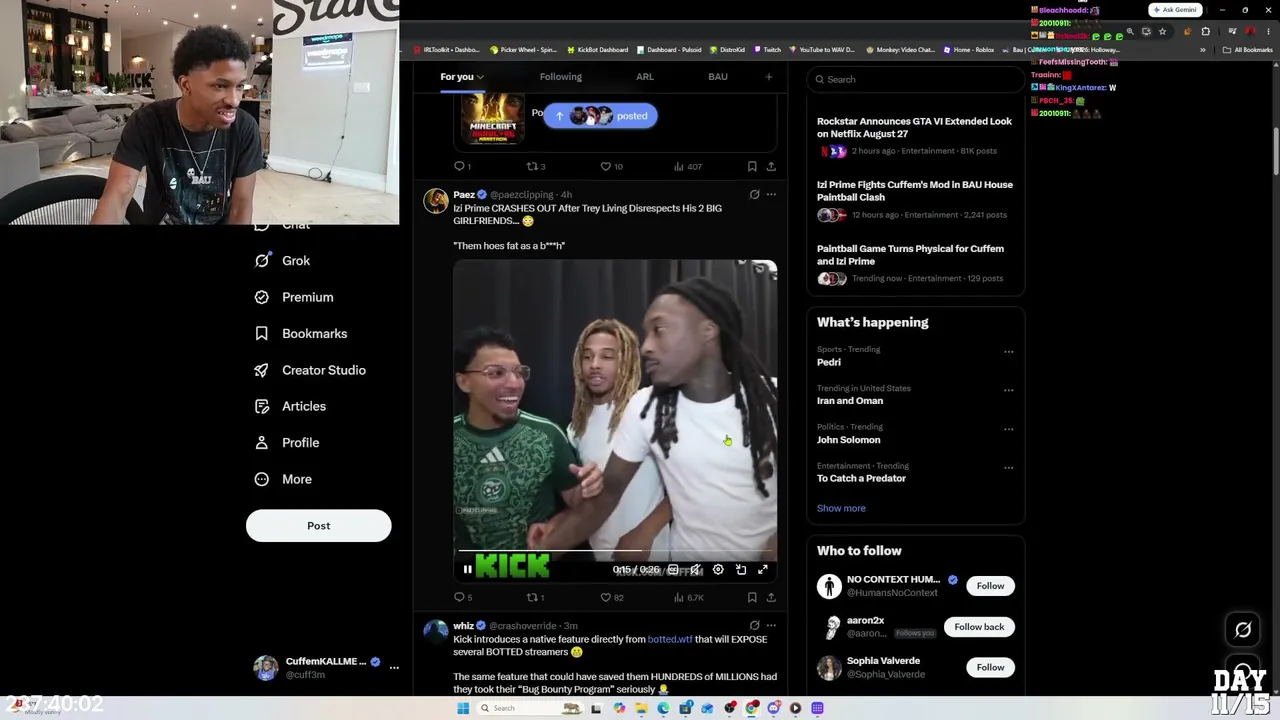Open the Windows Start menu
1280x720 pixels.
pos(463,708)
